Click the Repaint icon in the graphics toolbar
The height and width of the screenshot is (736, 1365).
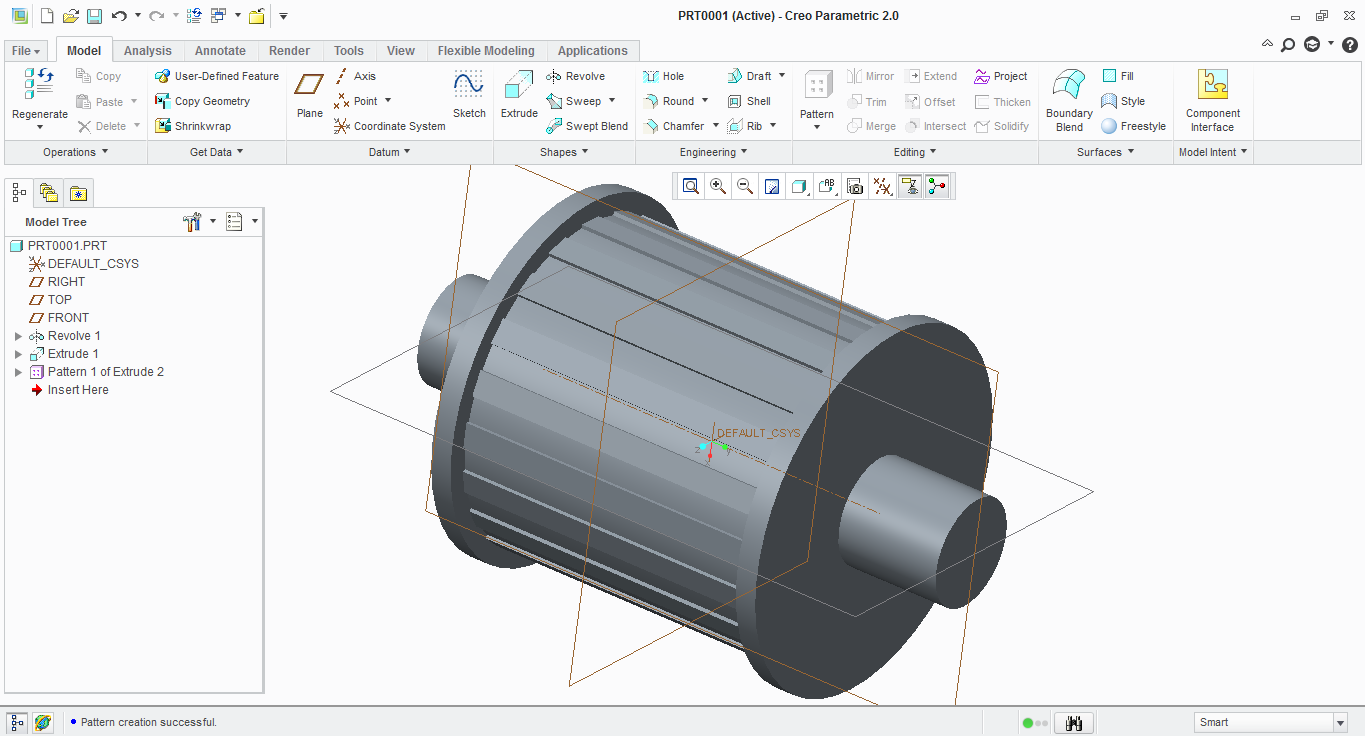[772, 186]
